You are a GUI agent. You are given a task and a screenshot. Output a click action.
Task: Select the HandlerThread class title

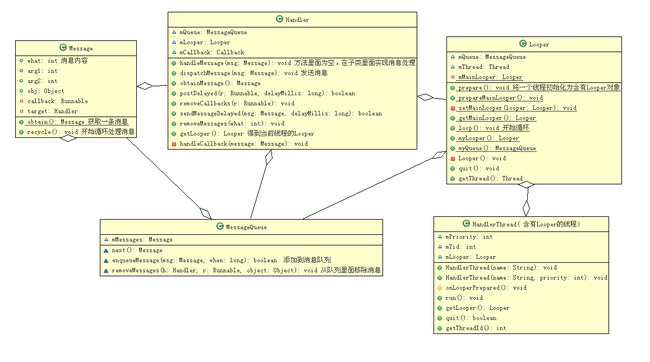(x=526, y=224)
